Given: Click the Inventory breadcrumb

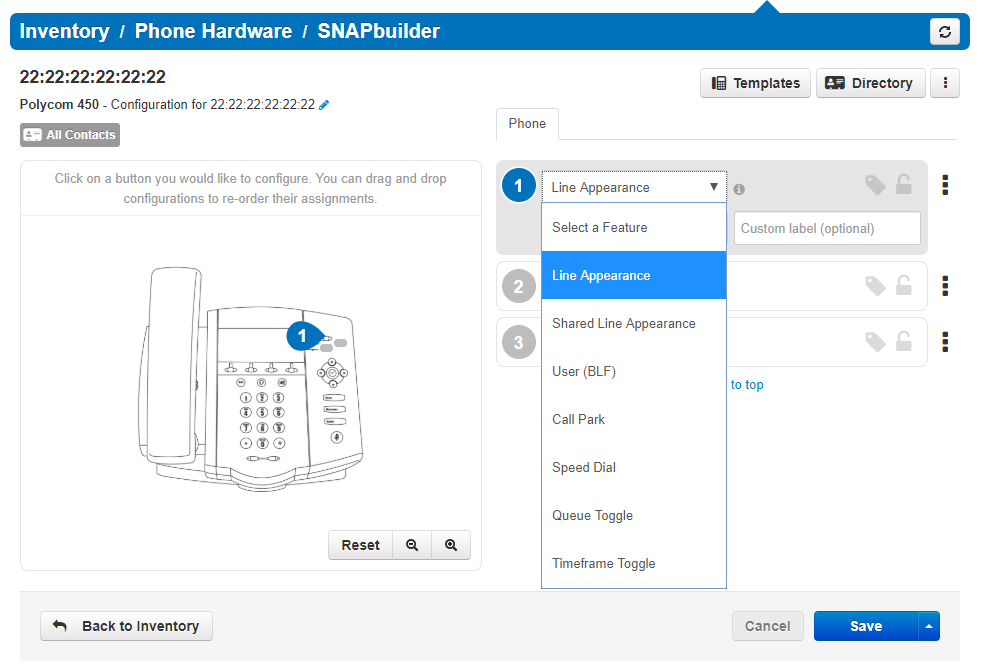Looking at the screenshot, I should click(x=64, y=31).
